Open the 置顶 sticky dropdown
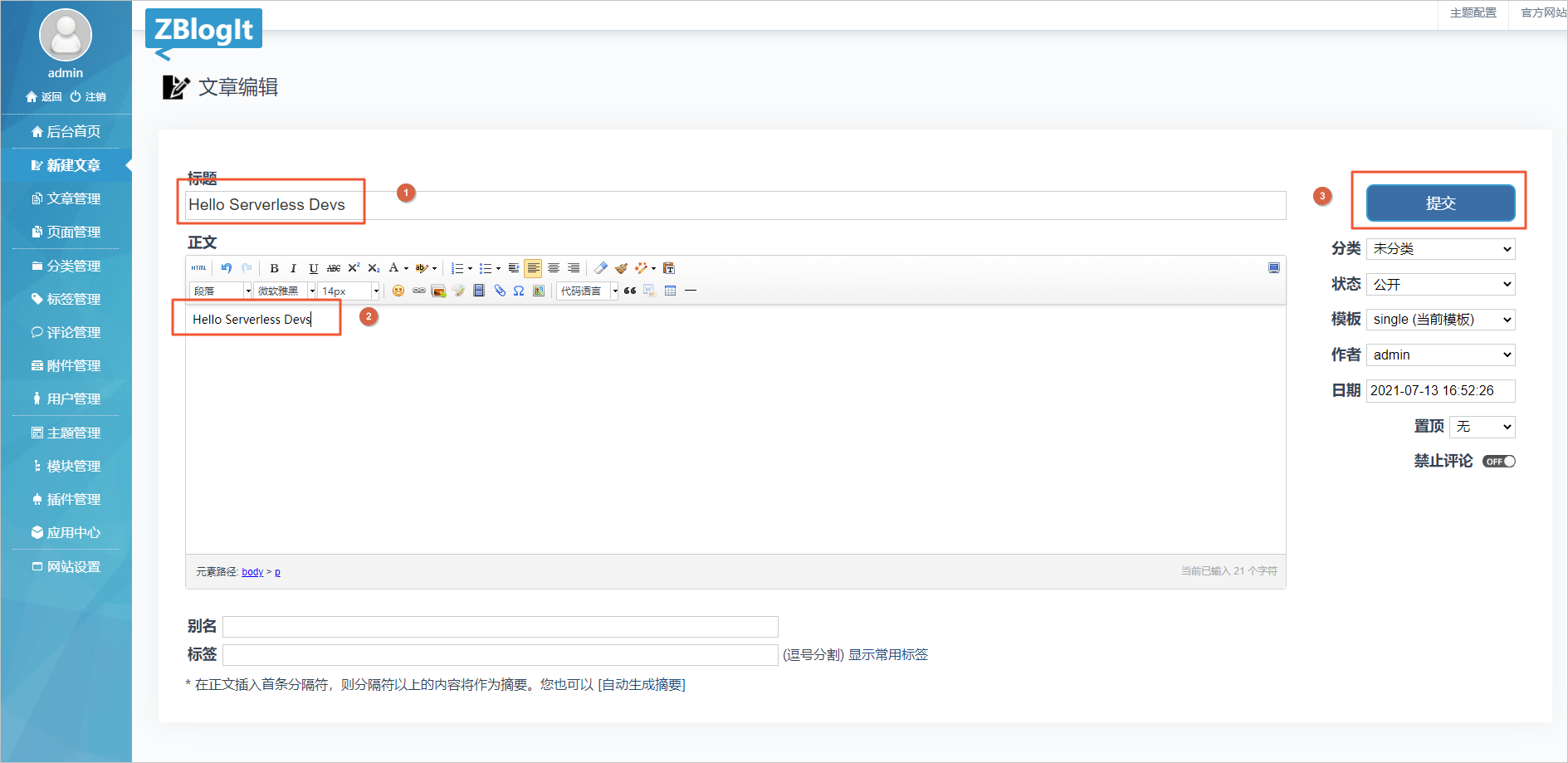 tap(1483, 427)
